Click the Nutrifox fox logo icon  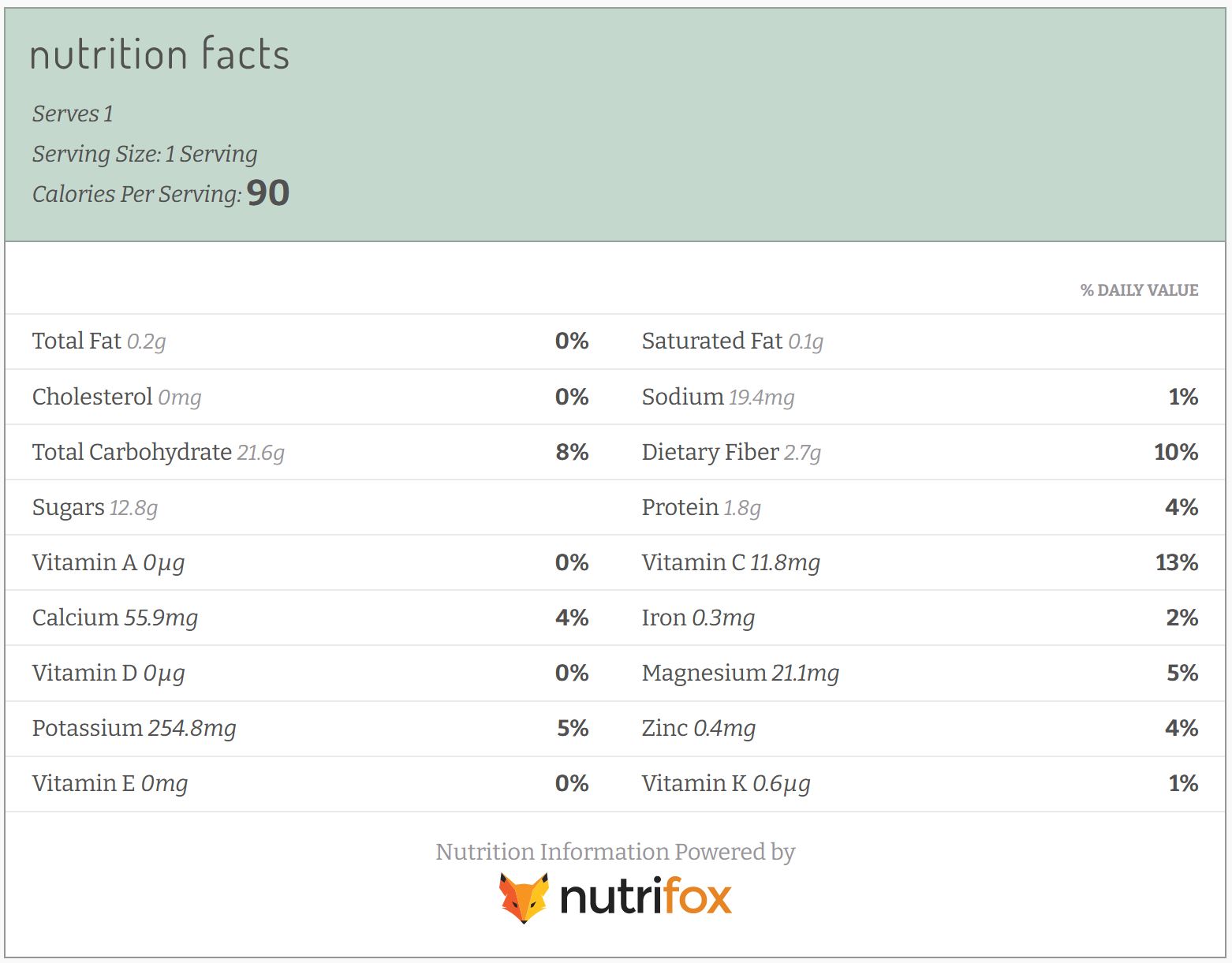[x=524, y=898]
